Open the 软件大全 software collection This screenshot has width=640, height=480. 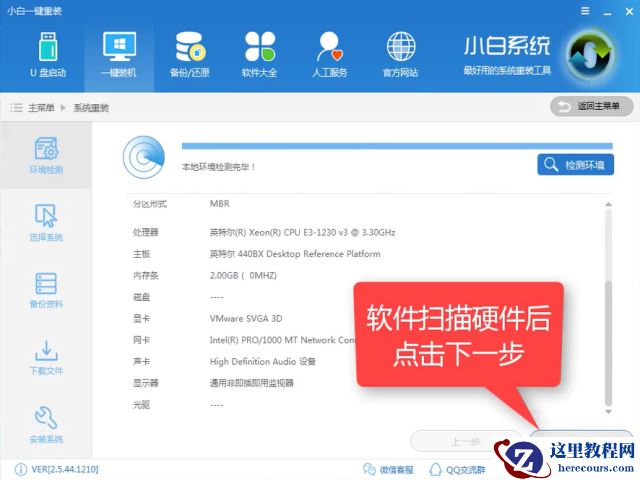(260, 55)
